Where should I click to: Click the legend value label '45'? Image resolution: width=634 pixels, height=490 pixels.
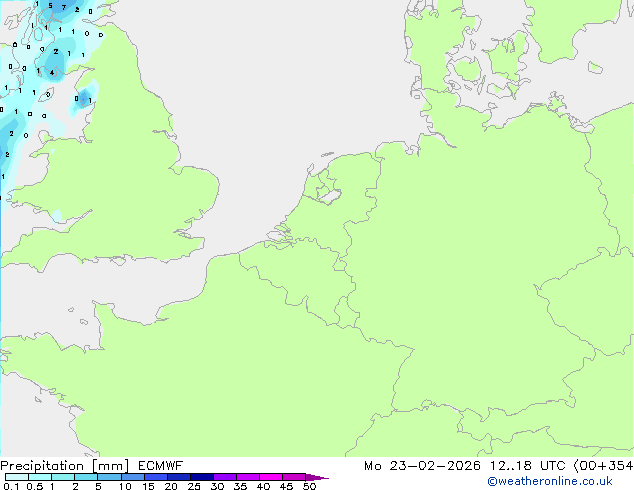pos(286,486)
